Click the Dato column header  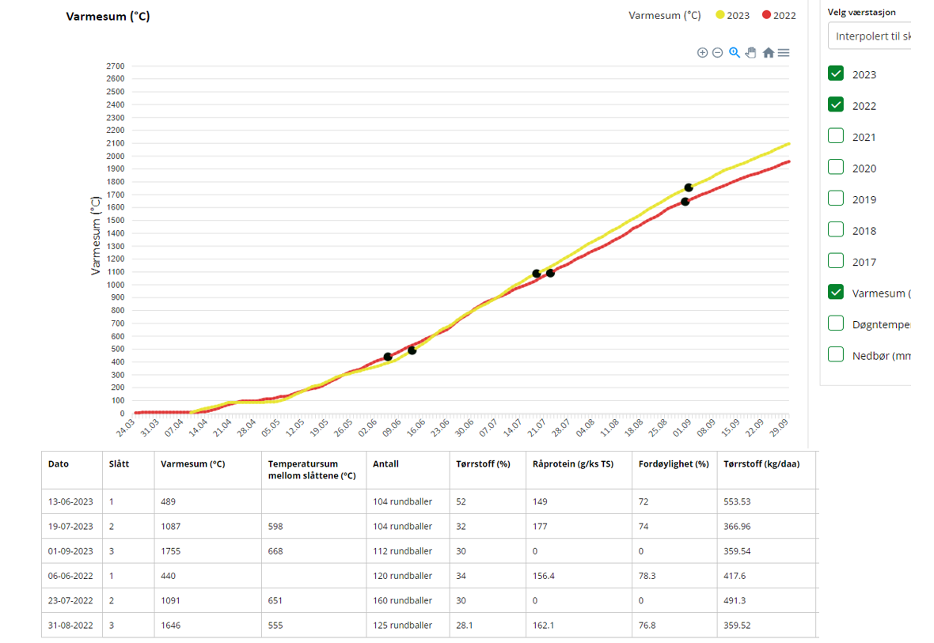pyautogui.click(x=59, y=464)
